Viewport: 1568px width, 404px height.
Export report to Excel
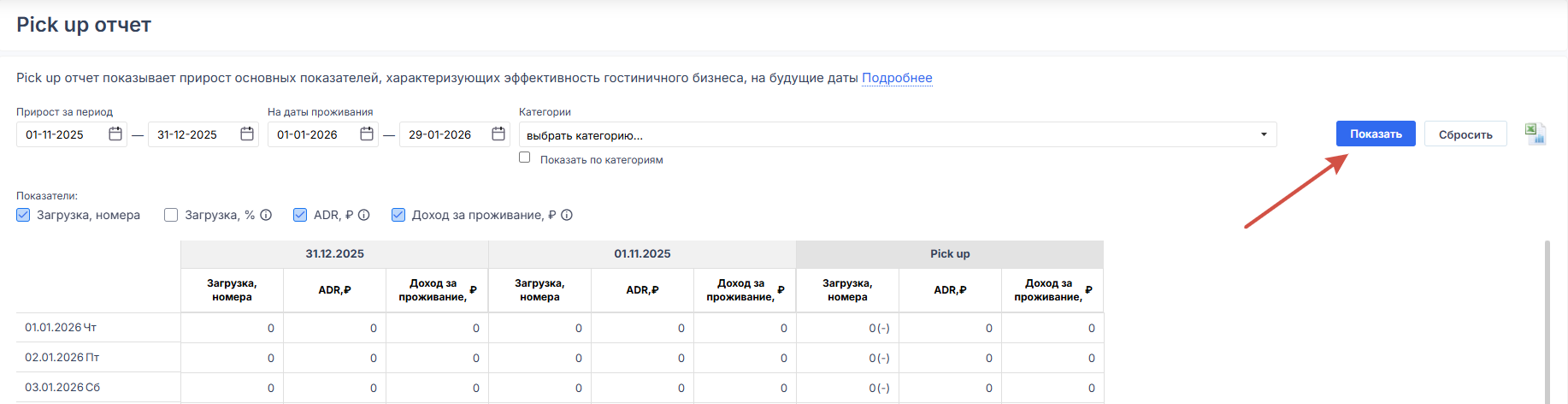click(x=1535, y=134)
